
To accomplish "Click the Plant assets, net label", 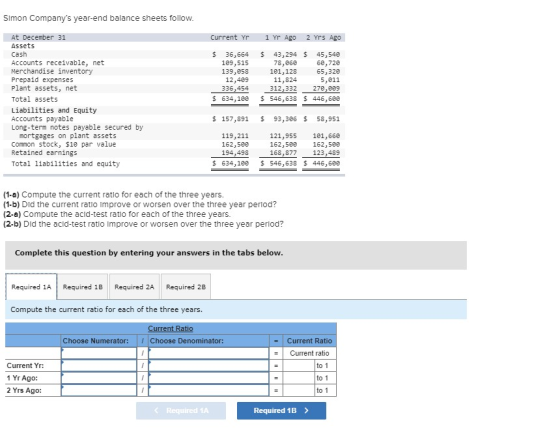I will [x=44, y=88].
